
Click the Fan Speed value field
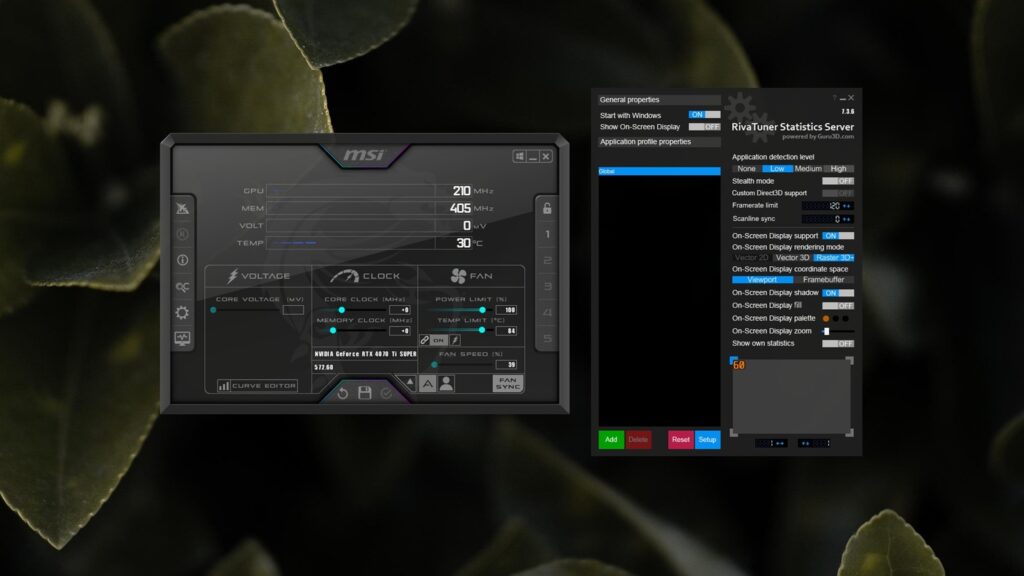point(506,364)
